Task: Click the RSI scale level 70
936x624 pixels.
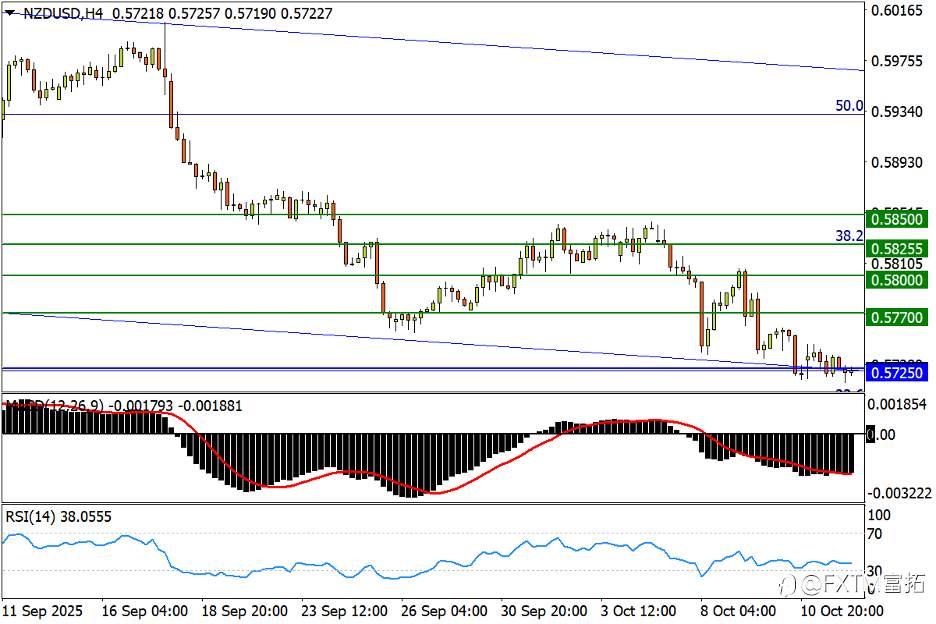Action: (x=874, y=534)
